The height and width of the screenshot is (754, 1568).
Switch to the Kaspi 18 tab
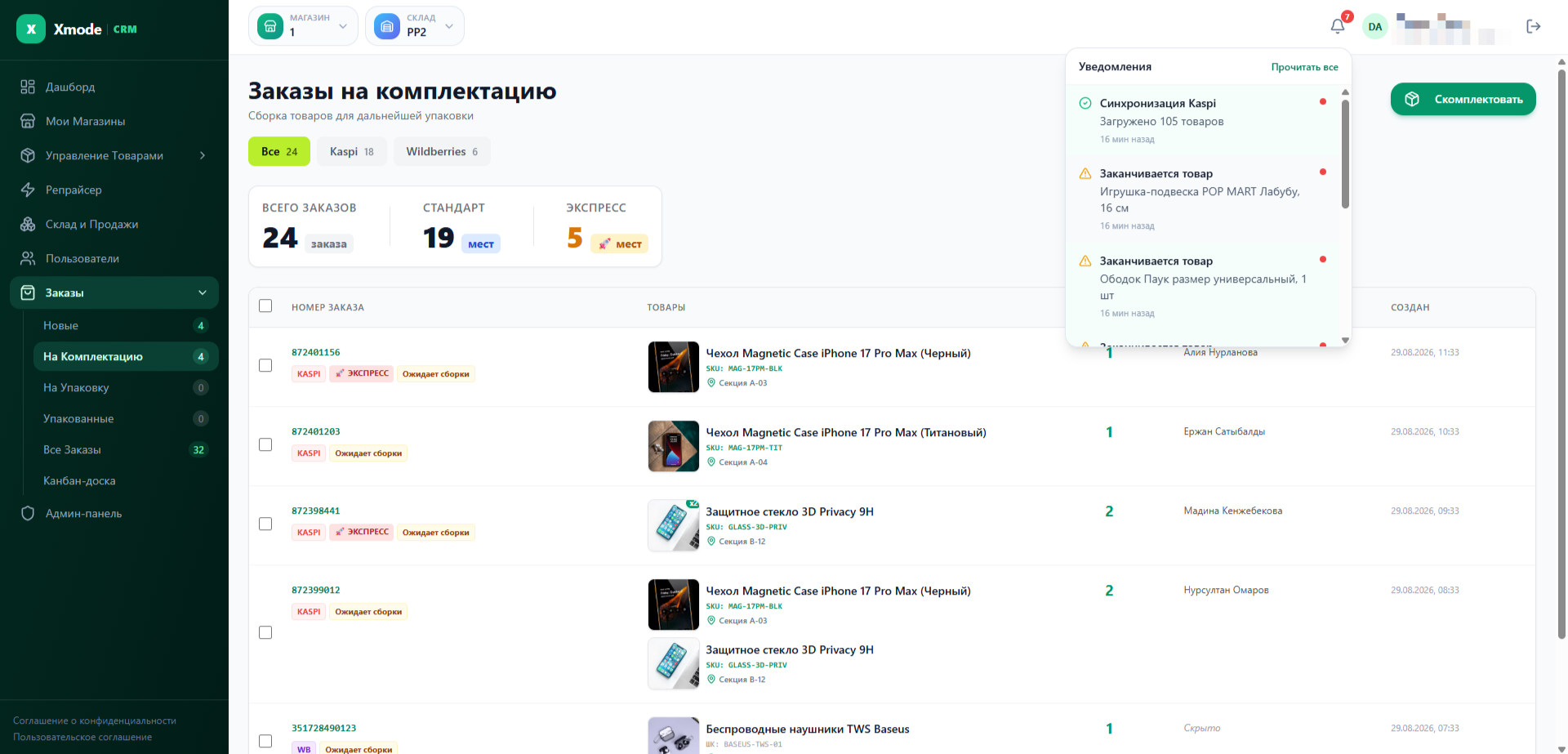click(352, 151)
